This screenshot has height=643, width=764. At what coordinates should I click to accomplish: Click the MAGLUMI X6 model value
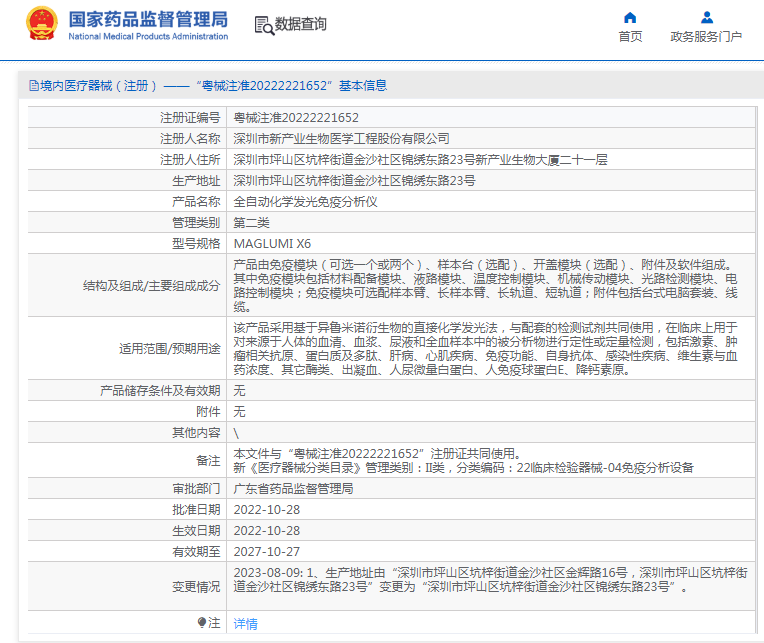point(272,243)
